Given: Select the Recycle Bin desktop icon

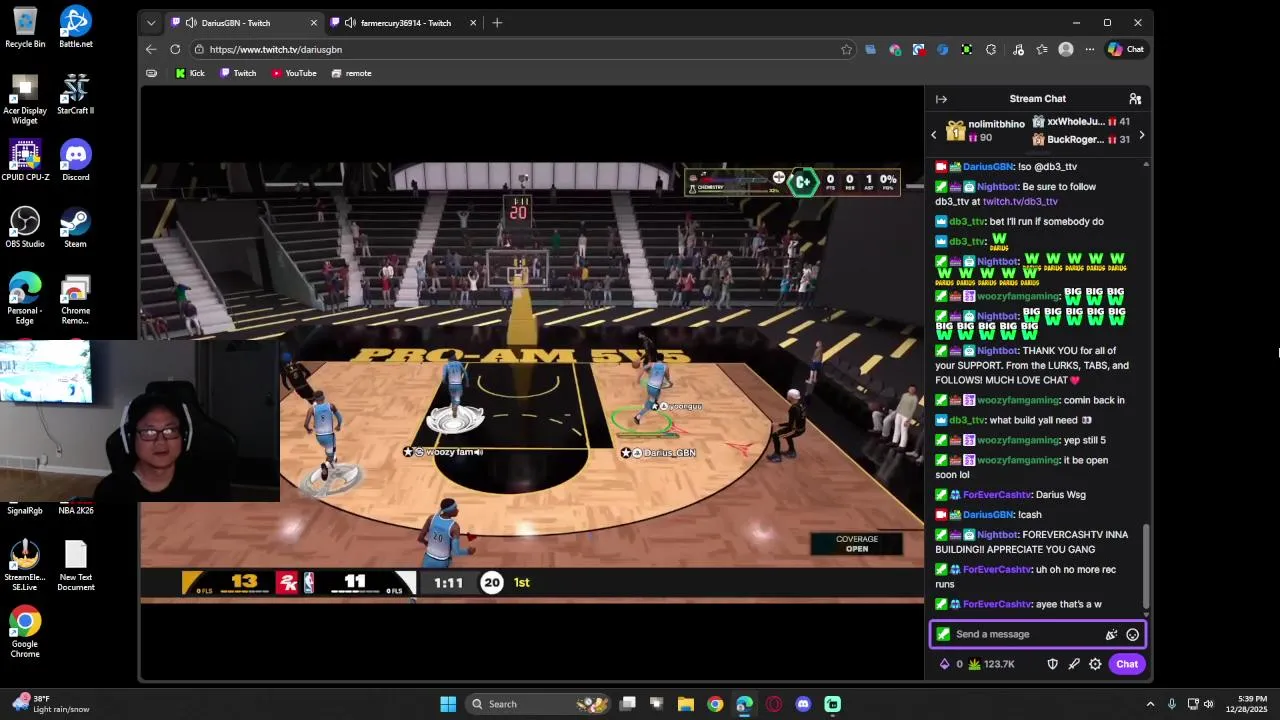Looking at the screenshot, I should click(25, 27).
